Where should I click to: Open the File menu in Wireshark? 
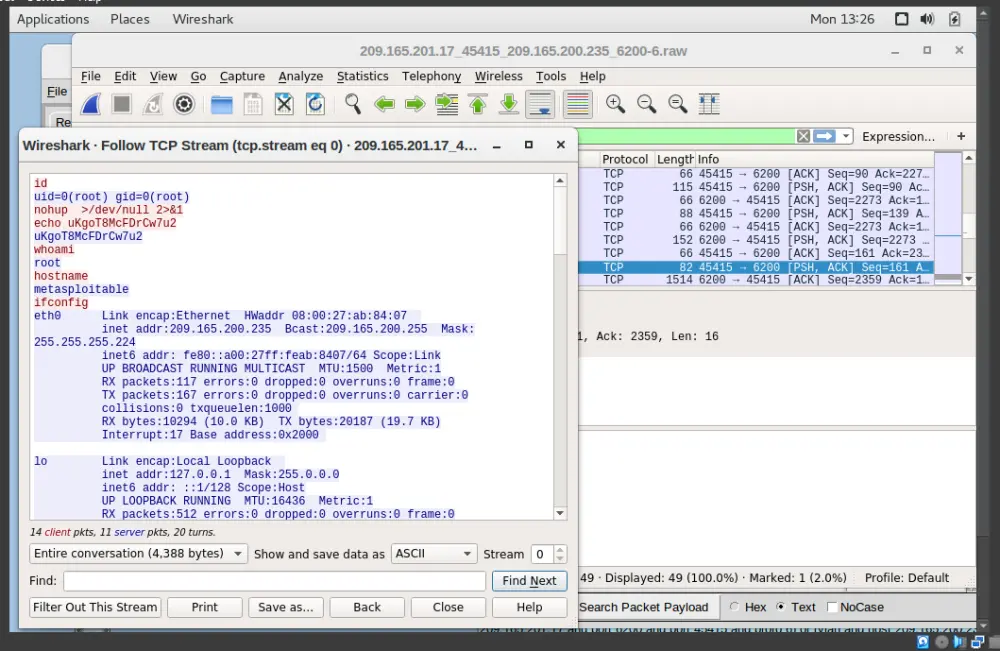(x=91, y=76)
